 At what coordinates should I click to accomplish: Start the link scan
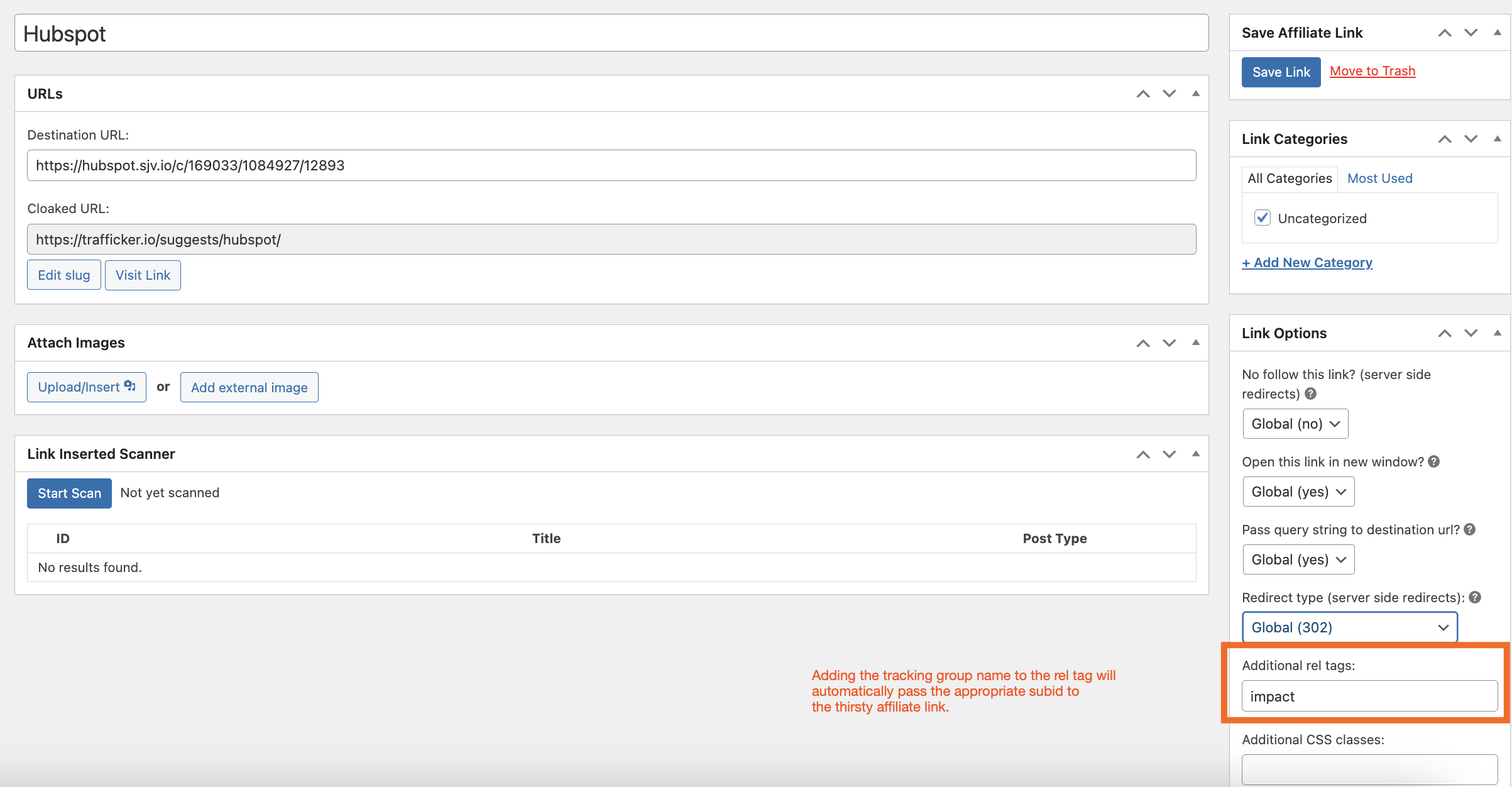(69, 493)
